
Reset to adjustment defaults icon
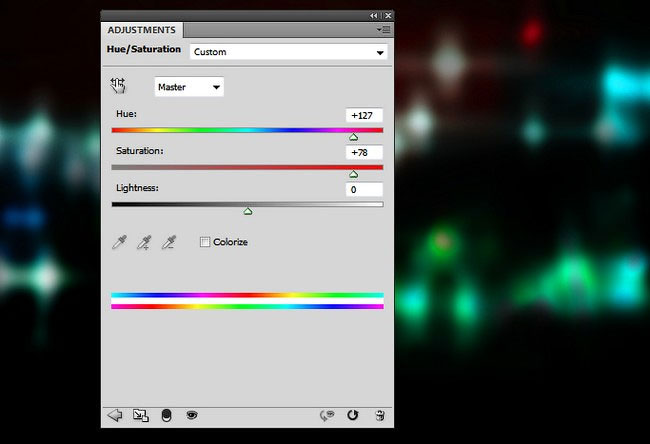point(353,415)
